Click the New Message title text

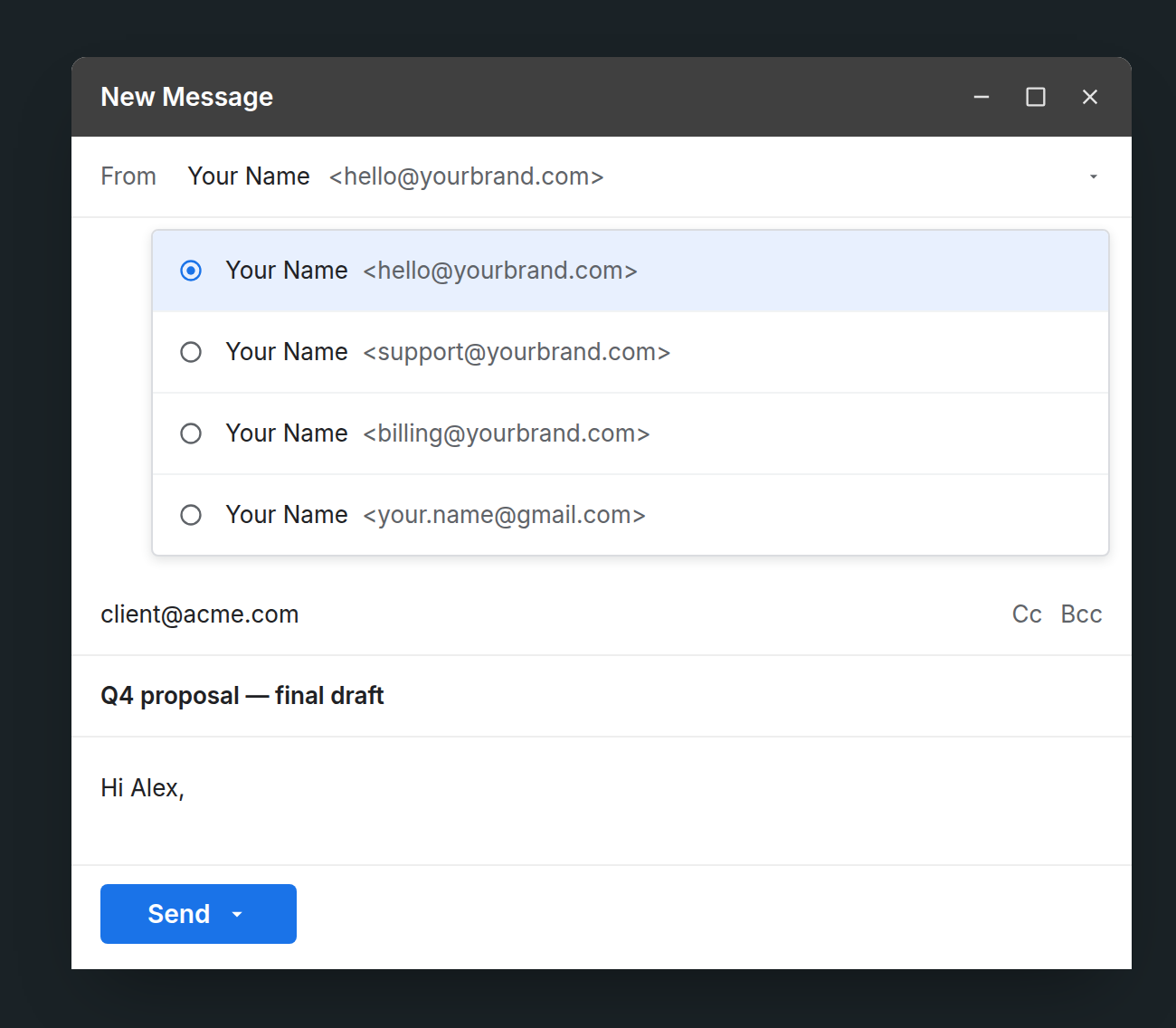click(x=187, y=97)
